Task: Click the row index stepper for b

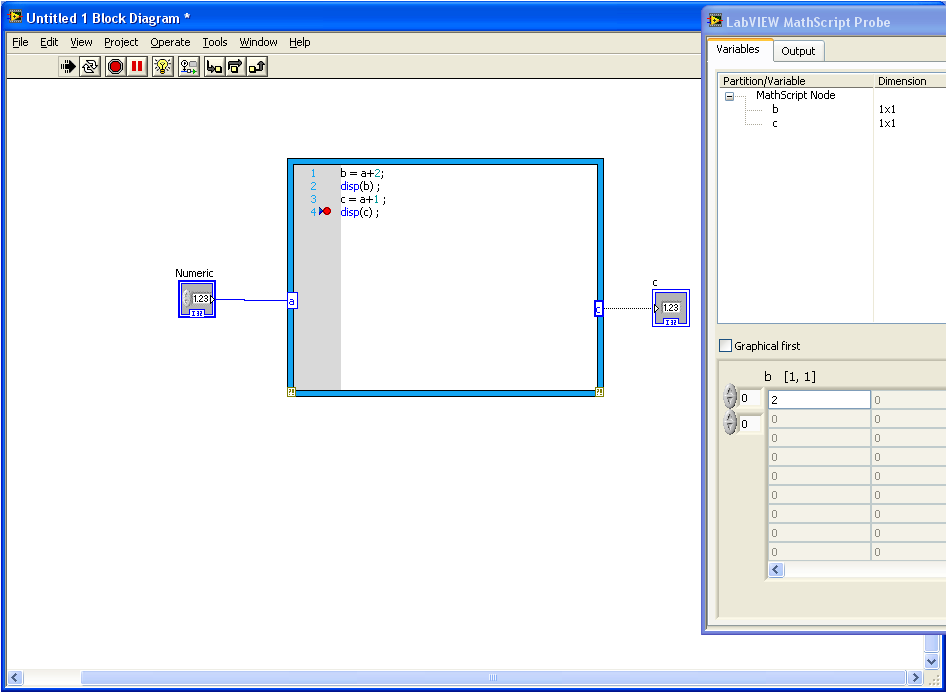Action: (x=730, y=399)
